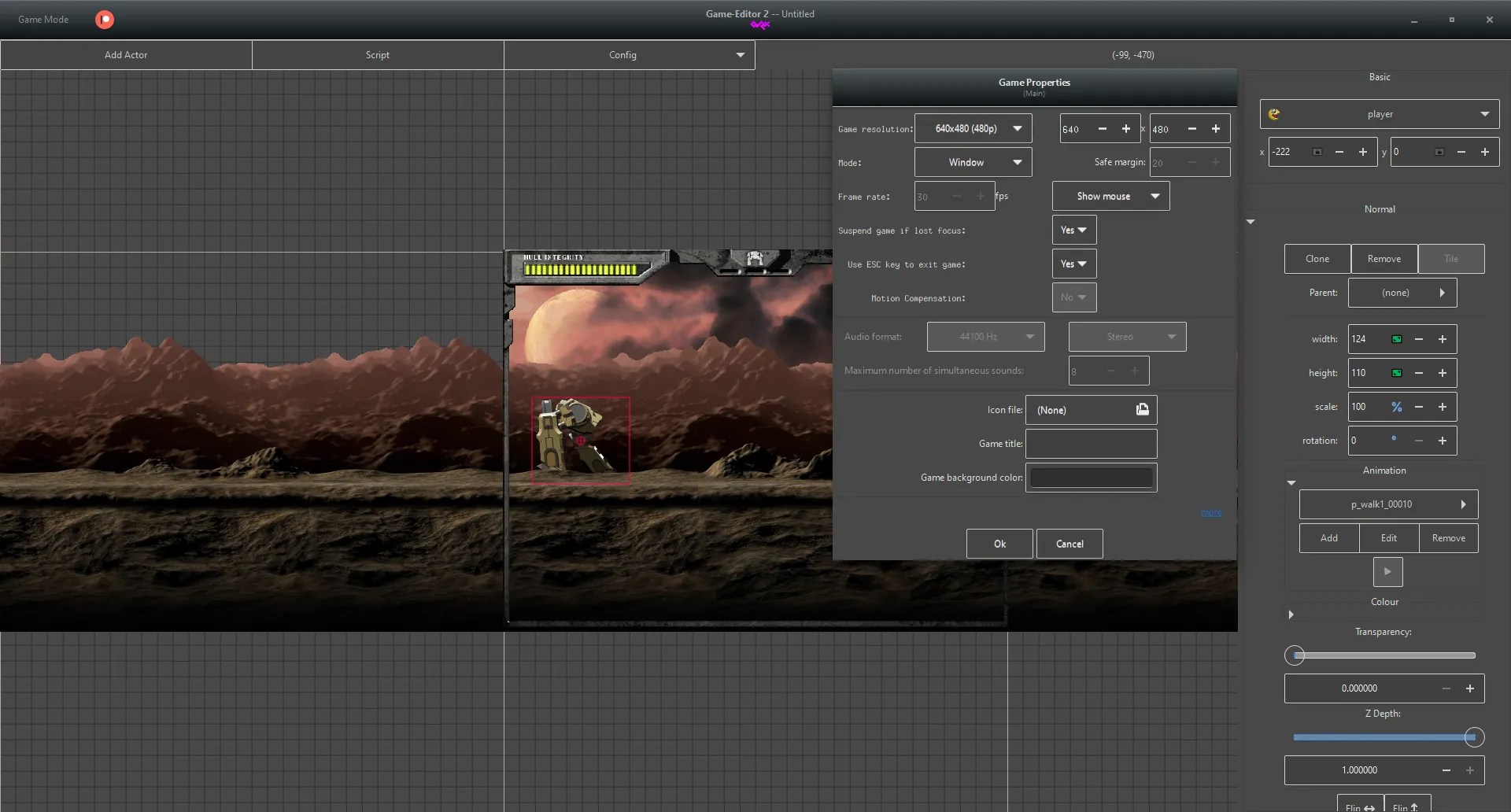
Task: Increase the actor height value
Action: click(1443, 373)
